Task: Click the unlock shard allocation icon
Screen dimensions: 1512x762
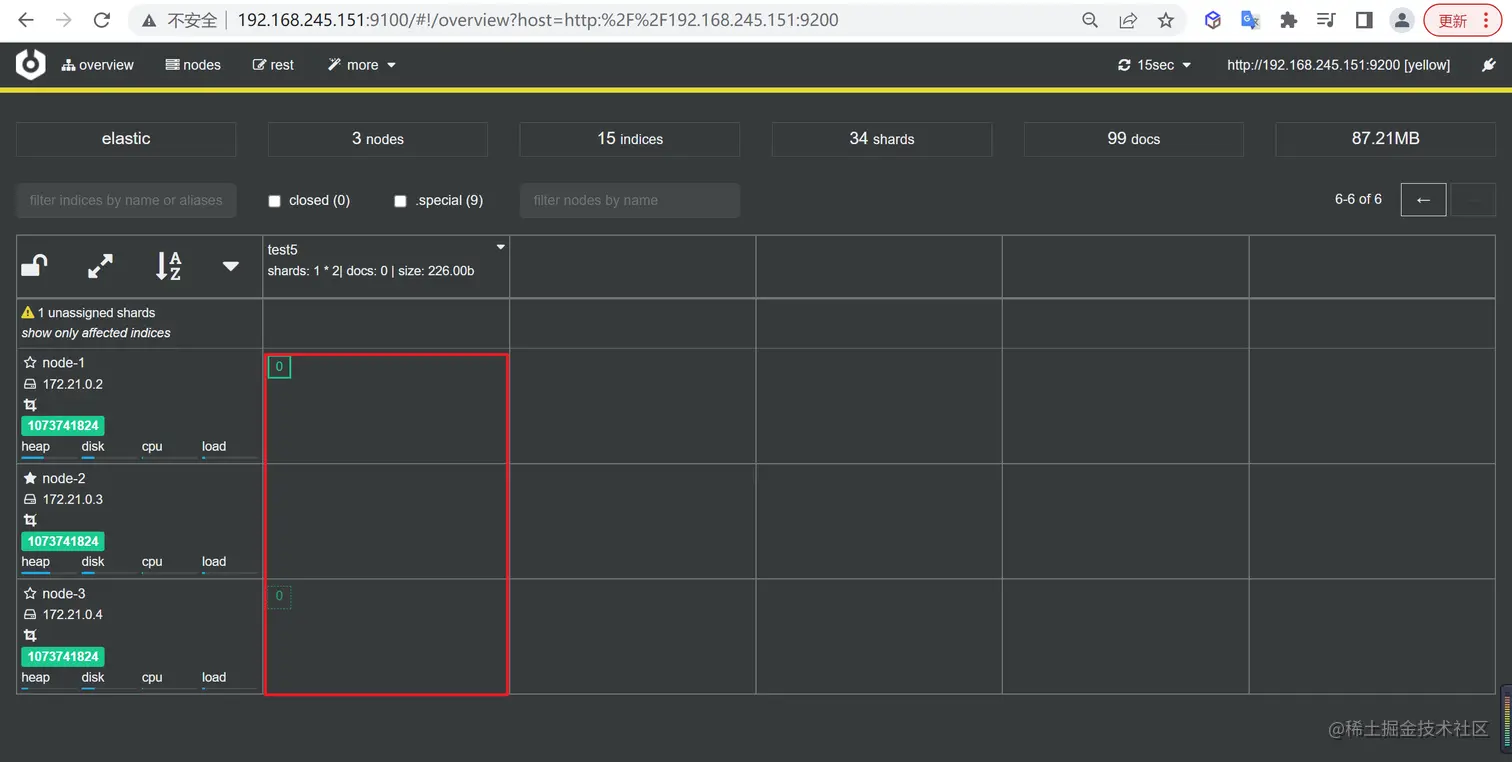Action: (x=35, y=265)
